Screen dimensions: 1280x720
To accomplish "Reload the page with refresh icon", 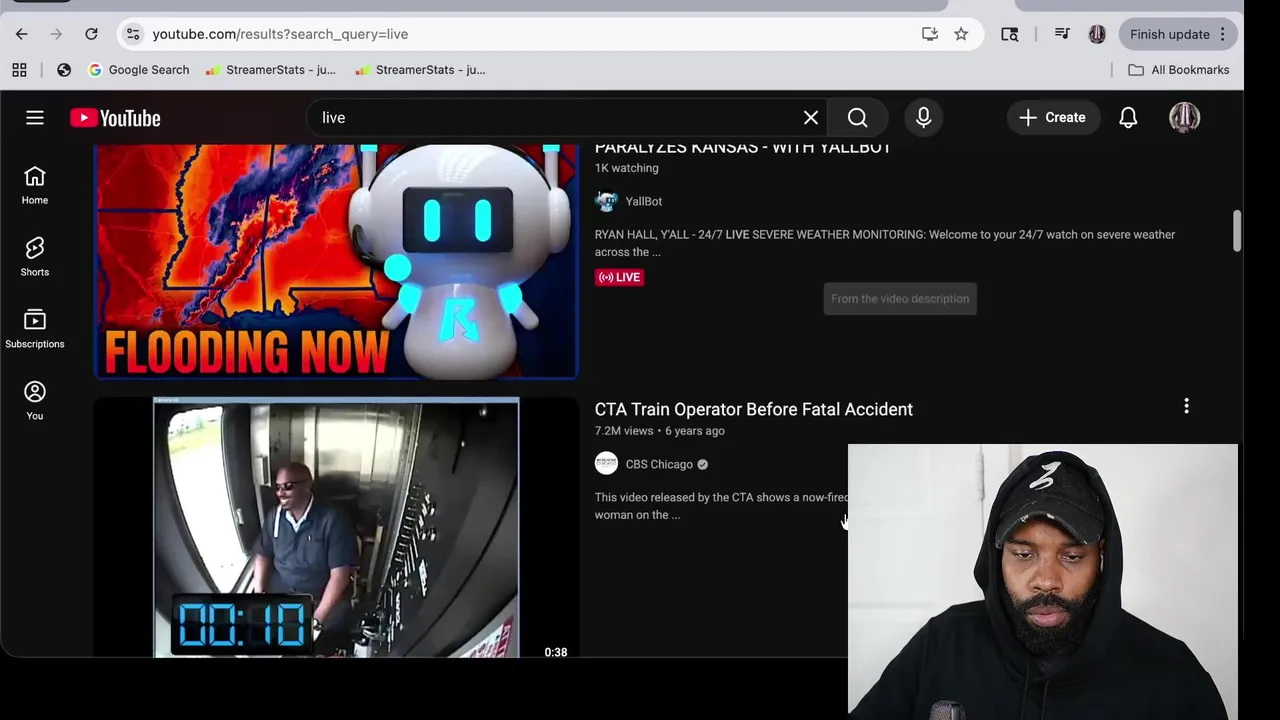I will [91, 34].
